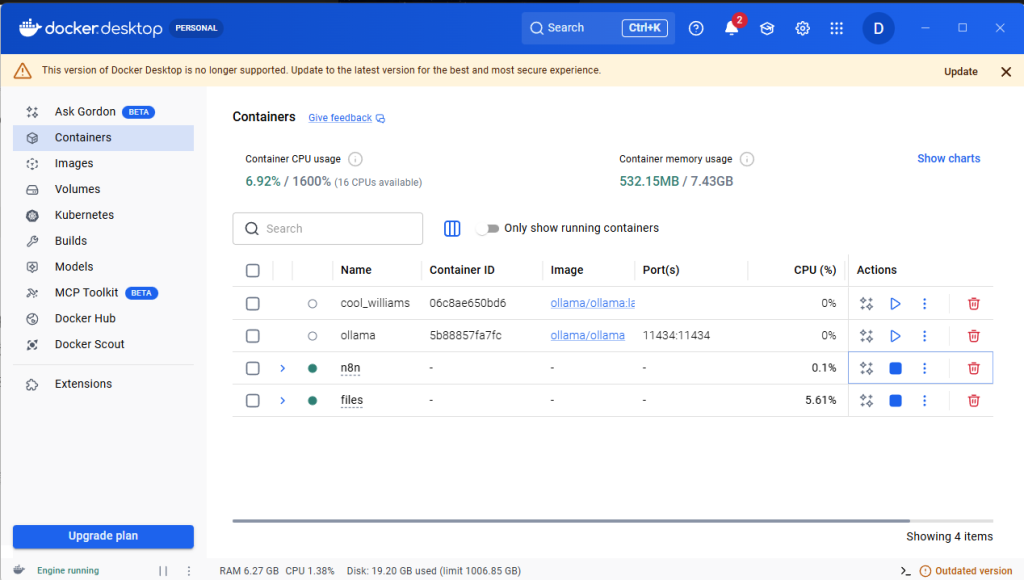Select the ollama row checkbox

(x=253, y=336)
